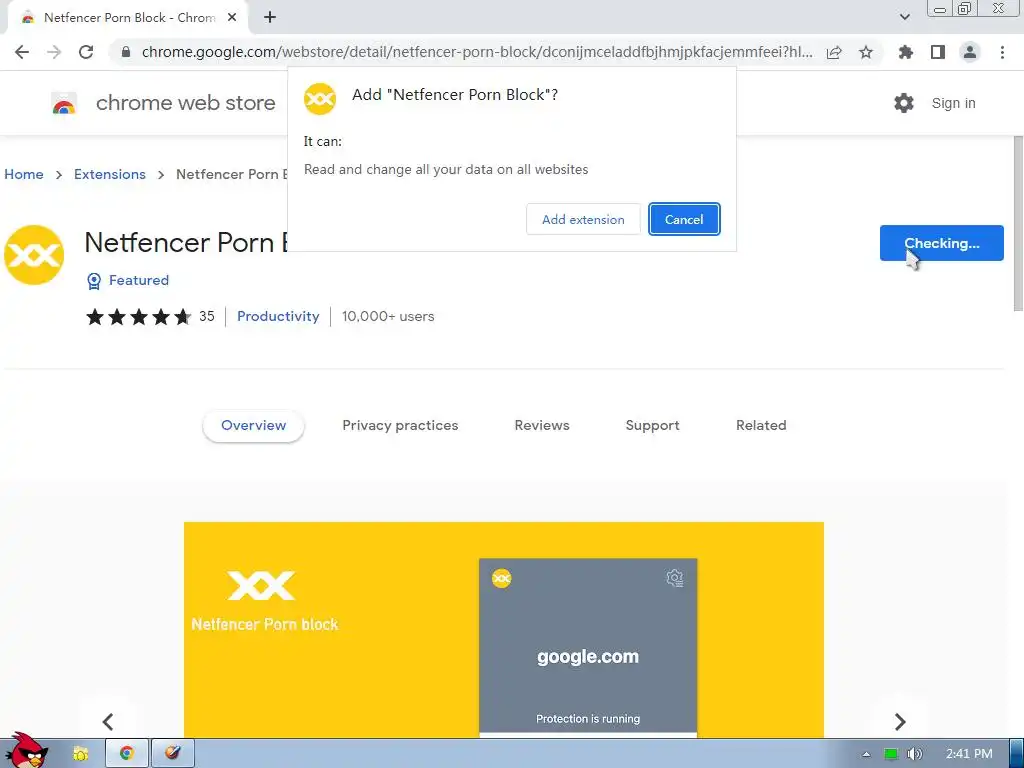Open the Web Store settings gear
This screenshot has height=768, width=1024.
(904, 103)
